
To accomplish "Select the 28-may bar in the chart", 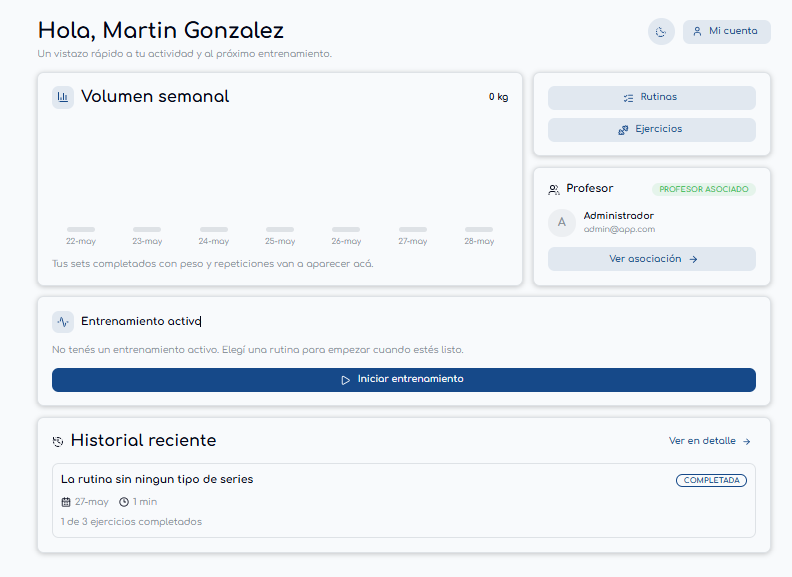I will 479,229.
